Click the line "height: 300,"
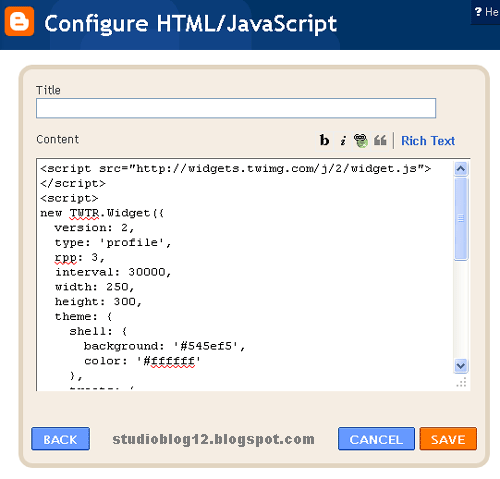500x479 pixels. (x=98, y=301)
